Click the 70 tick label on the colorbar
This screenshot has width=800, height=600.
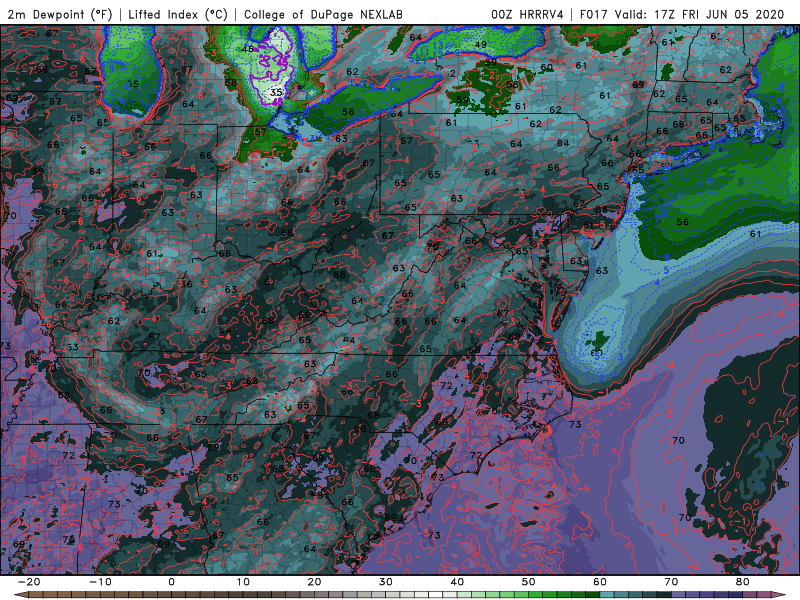671,582
